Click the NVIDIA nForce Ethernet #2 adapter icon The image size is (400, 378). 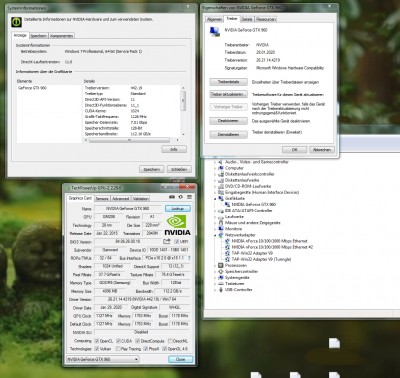click(x=227, y=247)
